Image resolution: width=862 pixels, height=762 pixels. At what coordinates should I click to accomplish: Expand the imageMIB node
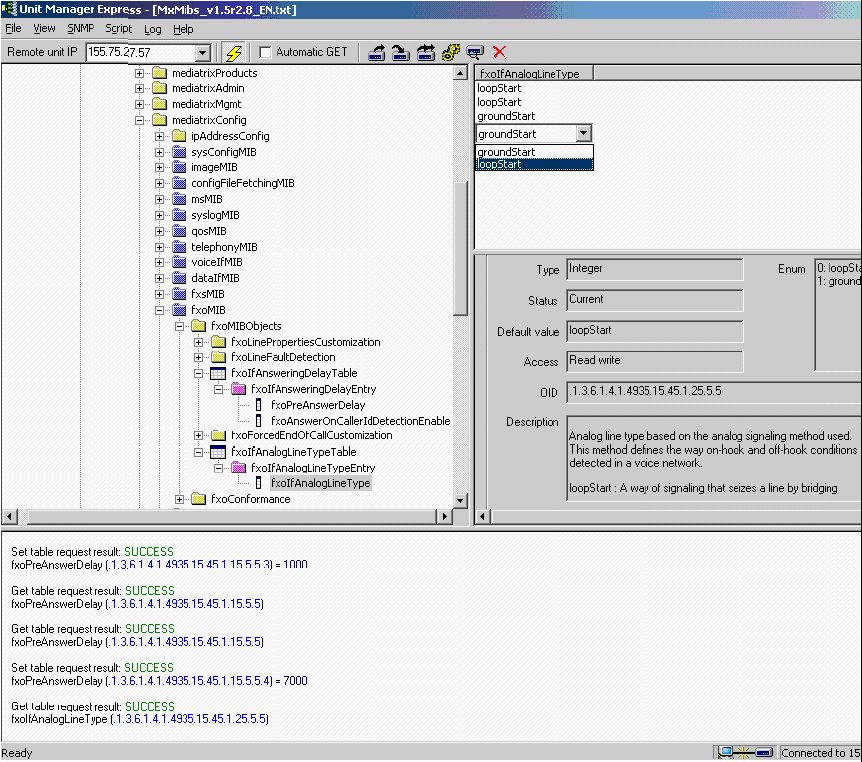(x=159, y=167)
